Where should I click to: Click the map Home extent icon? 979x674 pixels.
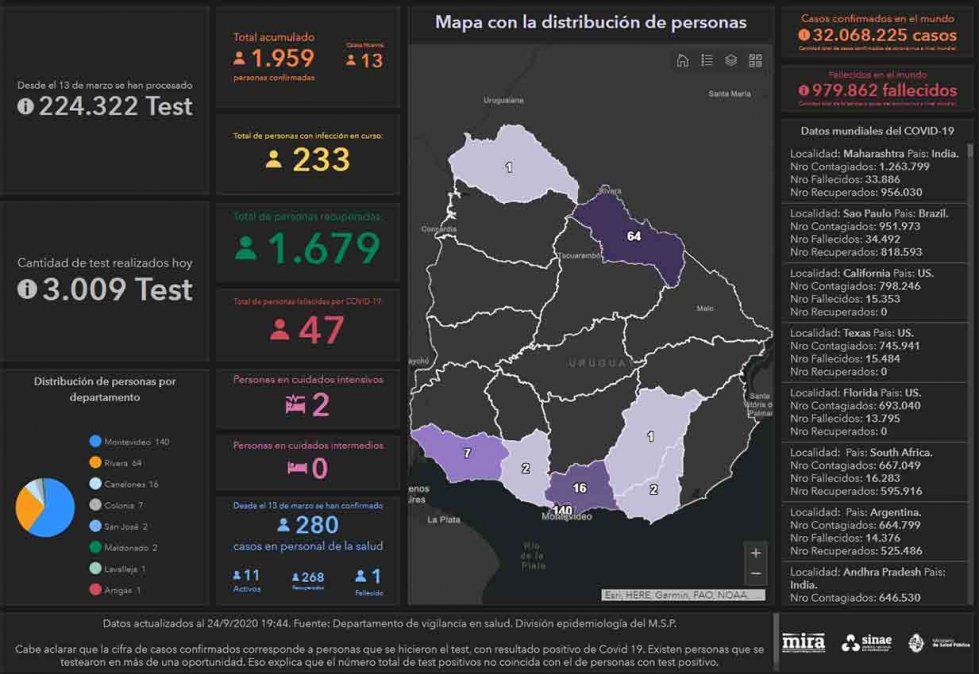[x=682, y=60]
